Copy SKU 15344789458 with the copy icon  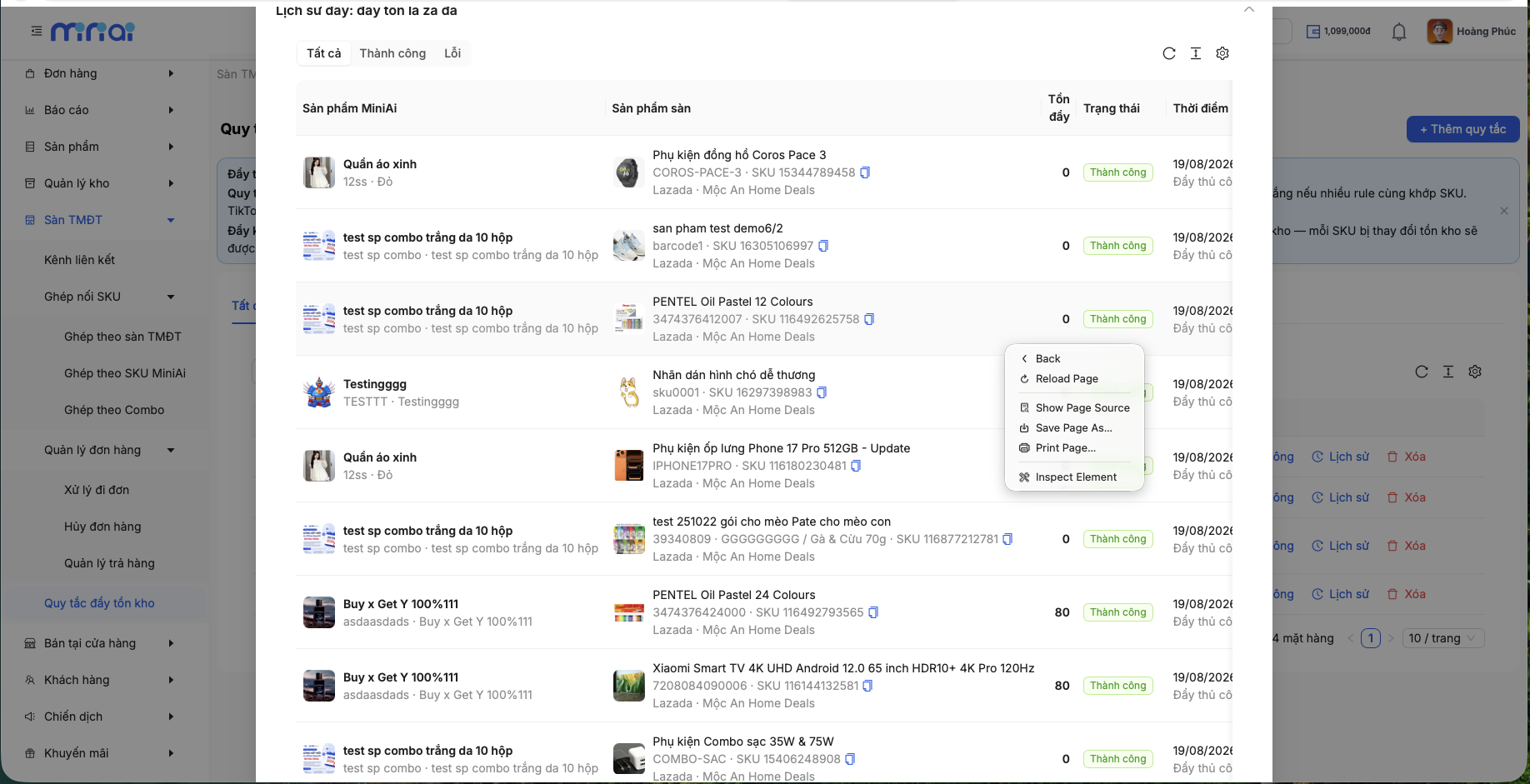click(x=865, y=172)
